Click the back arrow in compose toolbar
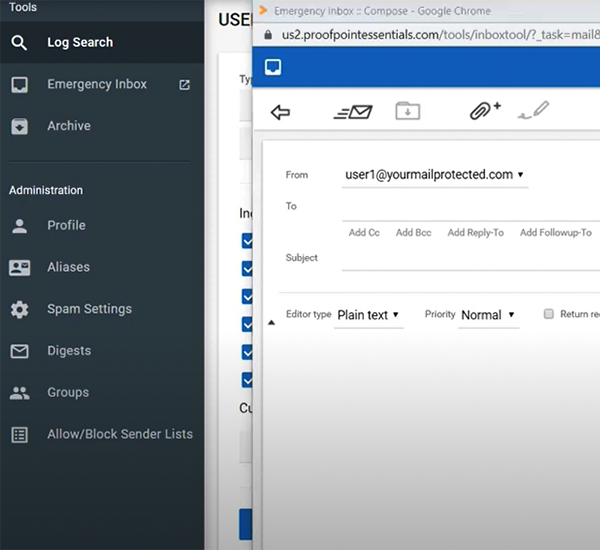 pos(280,112)
